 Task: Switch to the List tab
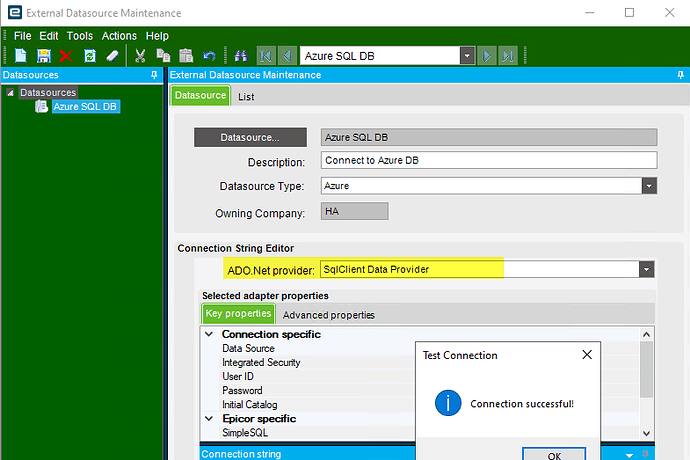click(246, 96)
